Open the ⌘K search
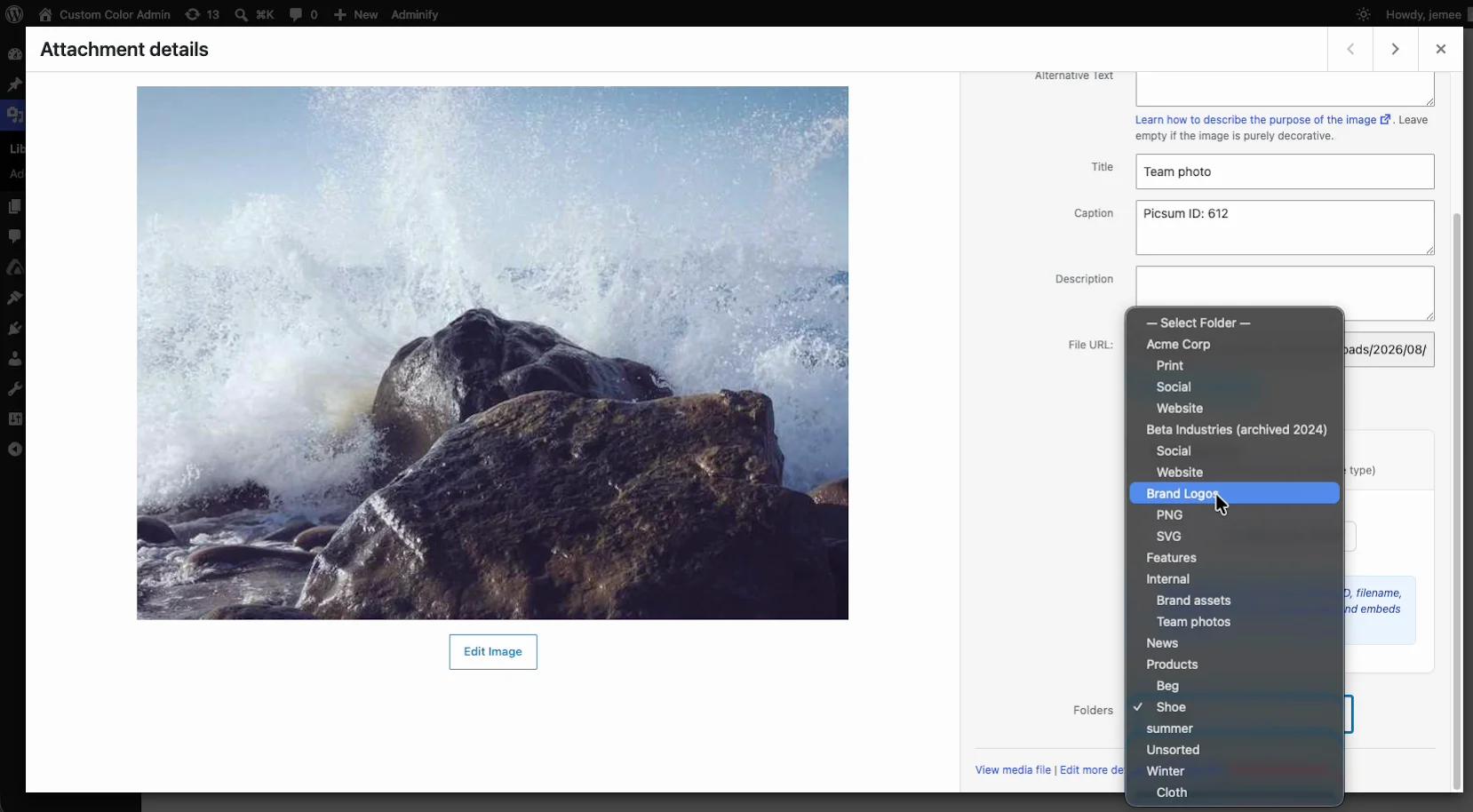This screenshot has height=812, width=1473. click(x=254, y=14)
